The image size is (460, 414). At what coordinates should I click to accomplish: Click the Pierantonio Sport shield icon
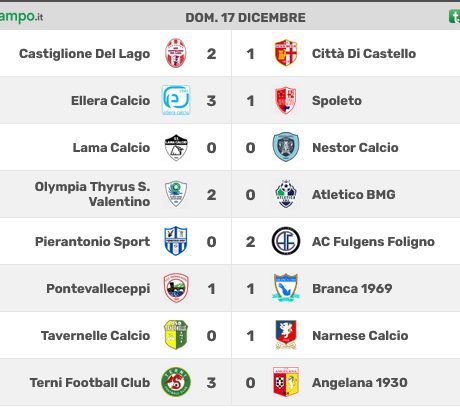(x=176, y=241)
